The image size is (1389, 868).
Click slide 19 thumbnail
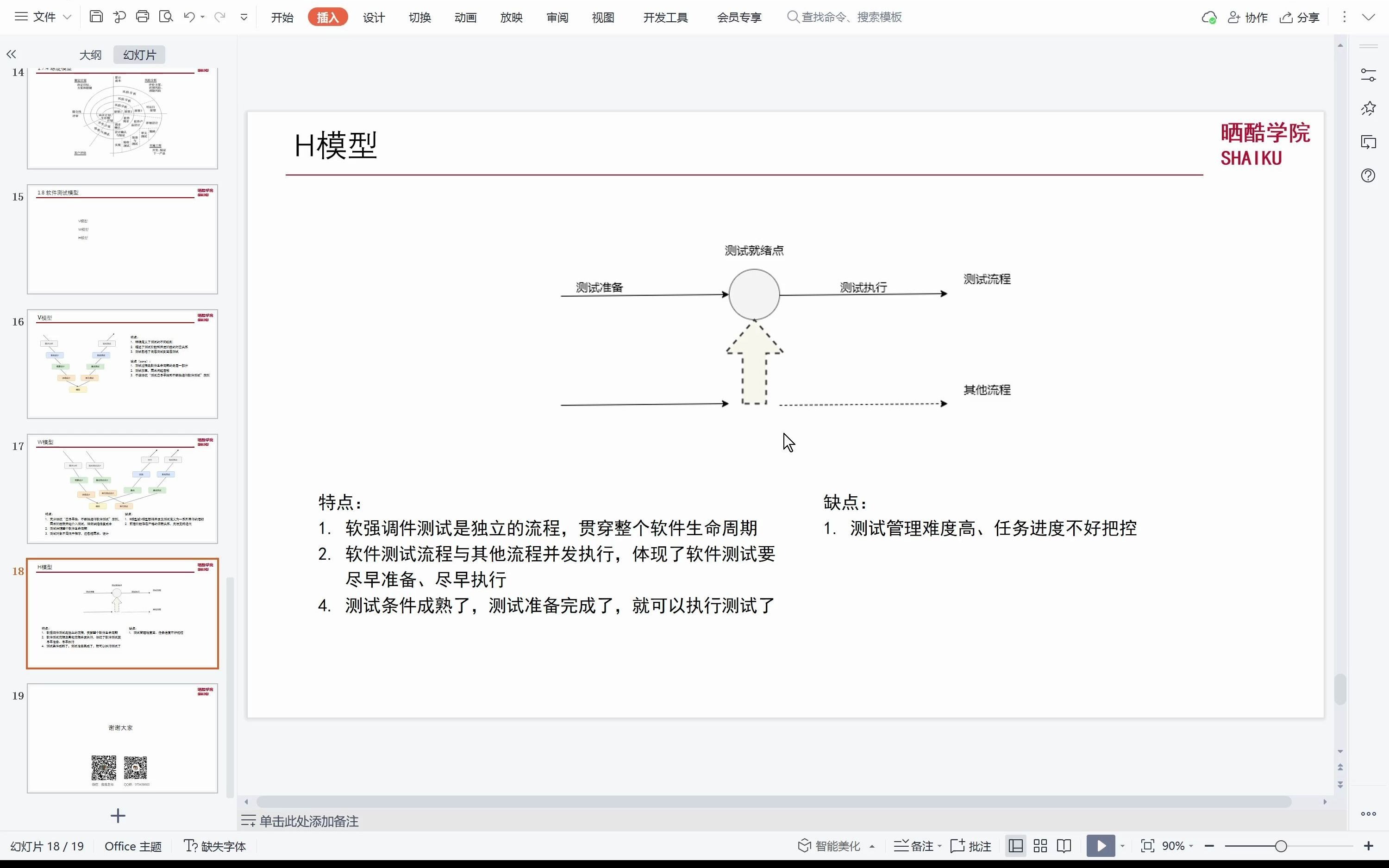[x=122, y=738]
